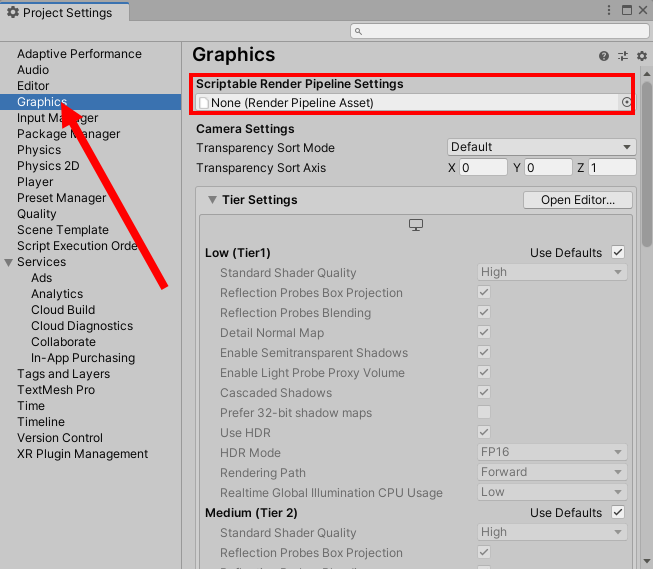Image resolution: width=653 pixels, height=569 pixels.
Task: Click the vertical scrollbar thumb in Graphics panel
Action: coord(646,164)
